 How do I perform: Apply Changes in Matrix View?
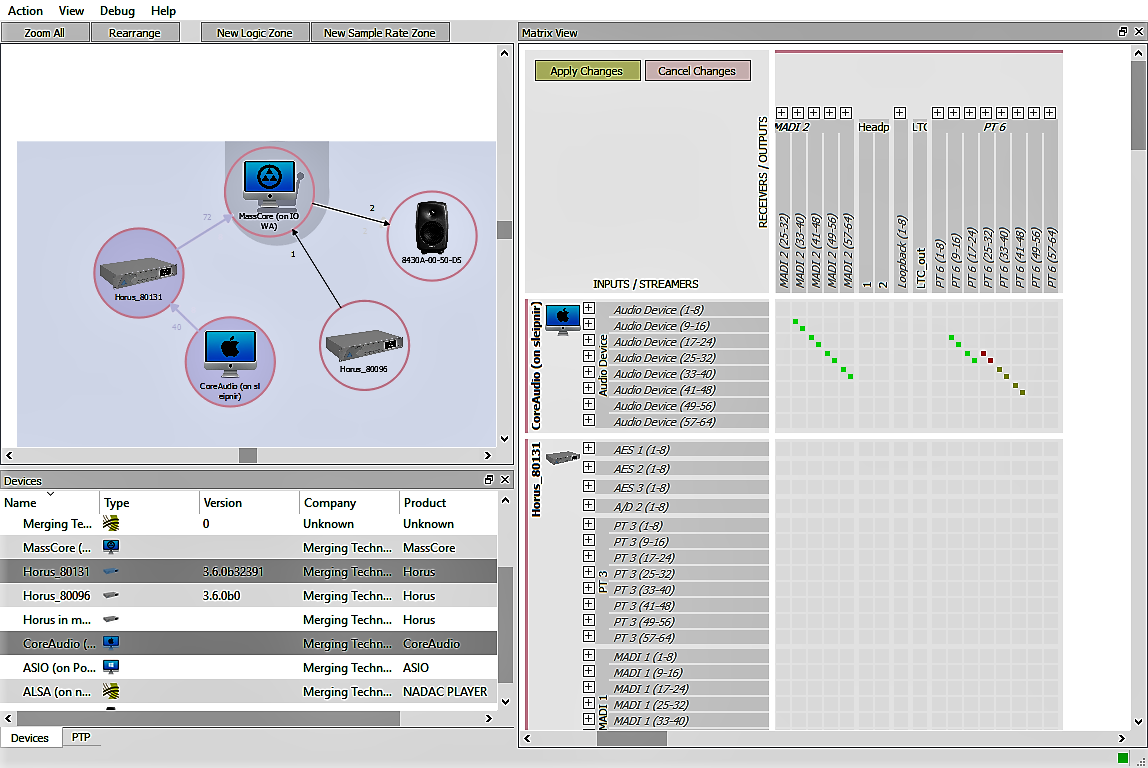tap(587, 70)
